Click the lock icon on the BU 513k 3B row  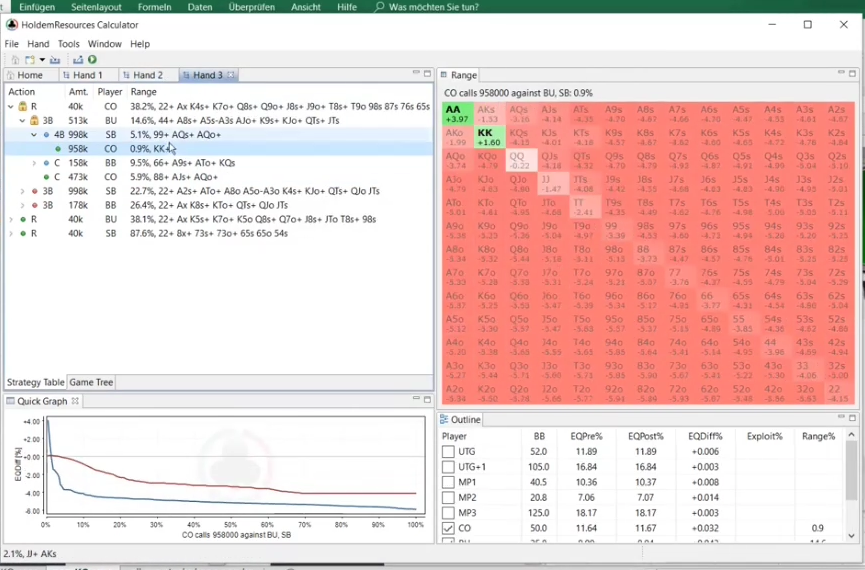[x=34, y=120]
